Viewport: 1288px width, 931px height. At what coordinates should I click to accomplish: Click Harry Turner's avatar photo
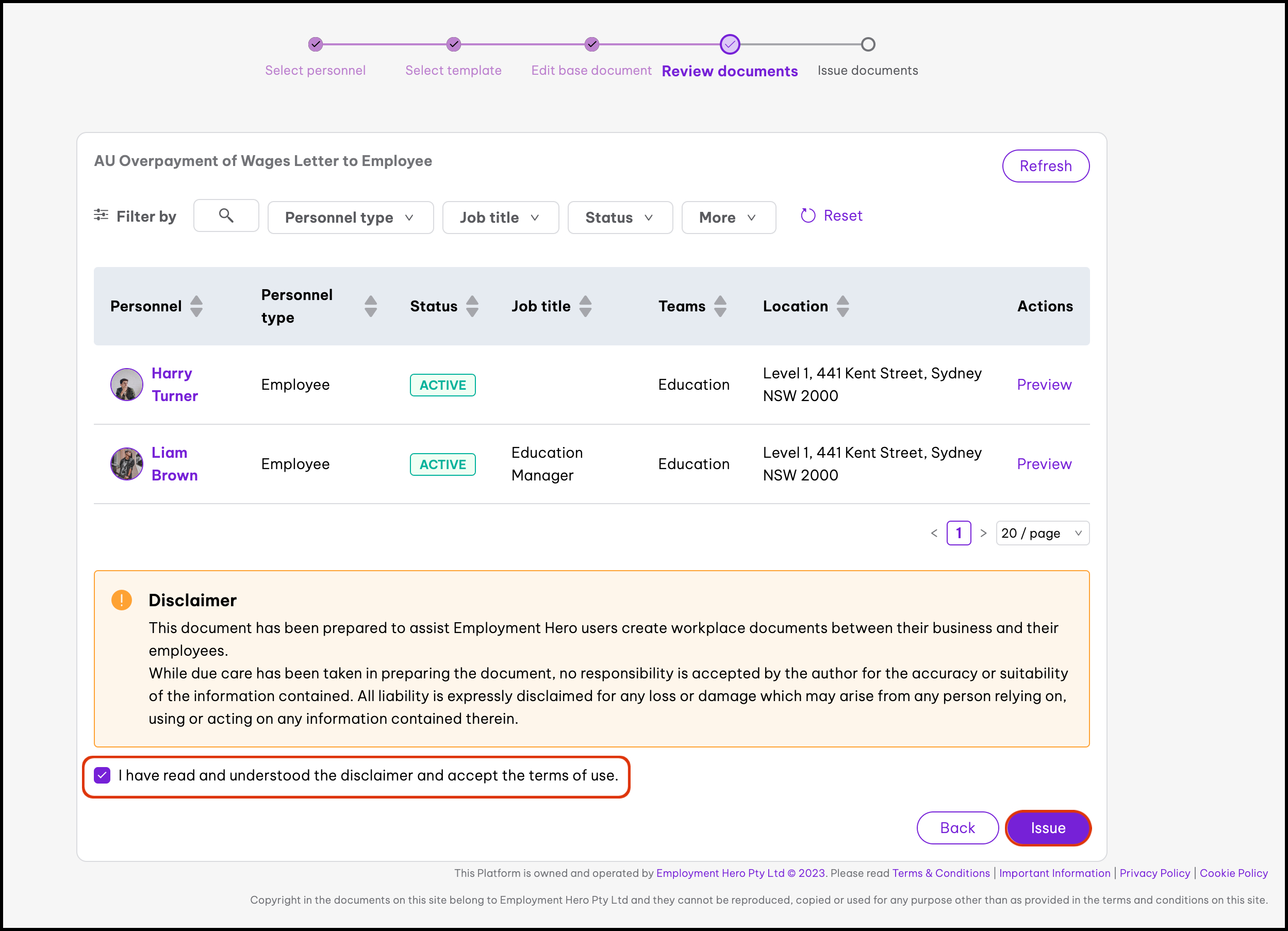(126, 385)
